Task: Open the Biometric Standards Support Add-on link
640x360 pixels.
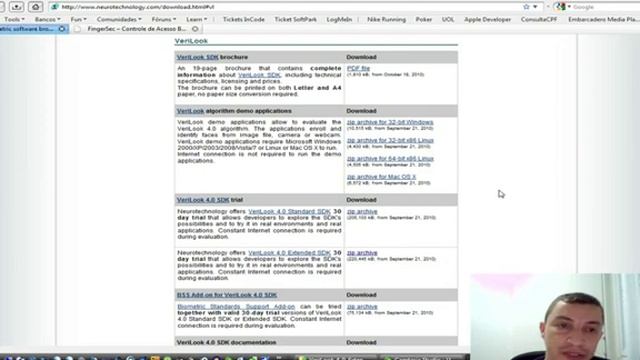Action: 236,307
